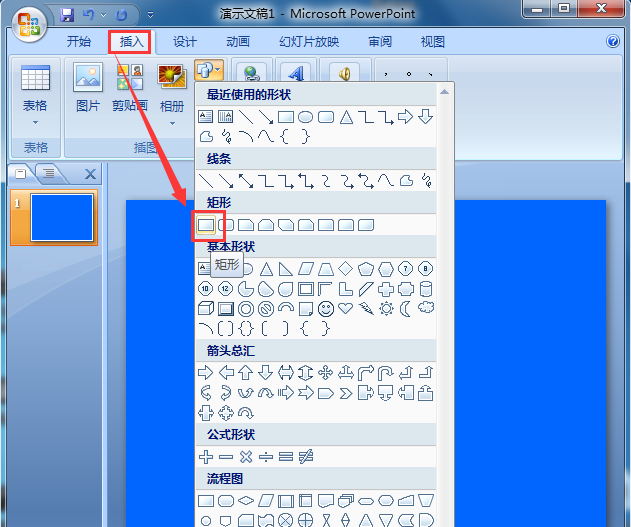Pick the right arrow in 箭头总汇
This screenshot has width=631, height=527.
[x=206, y=373]
